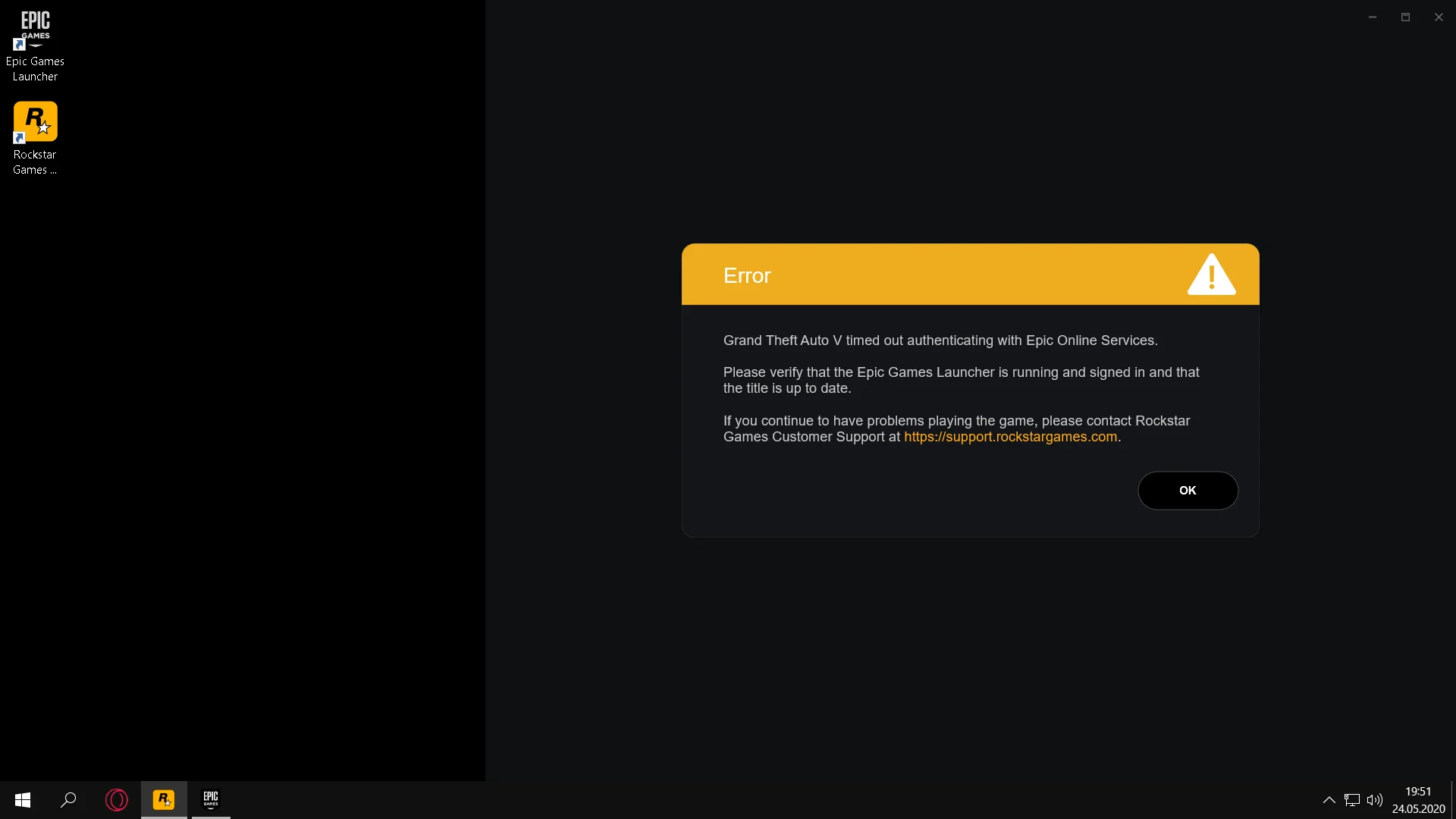Switch to Rockstar Games Launcher in the taskbar
The image size is (1456, 819).
pyautogui.click(x=164, y=800)
